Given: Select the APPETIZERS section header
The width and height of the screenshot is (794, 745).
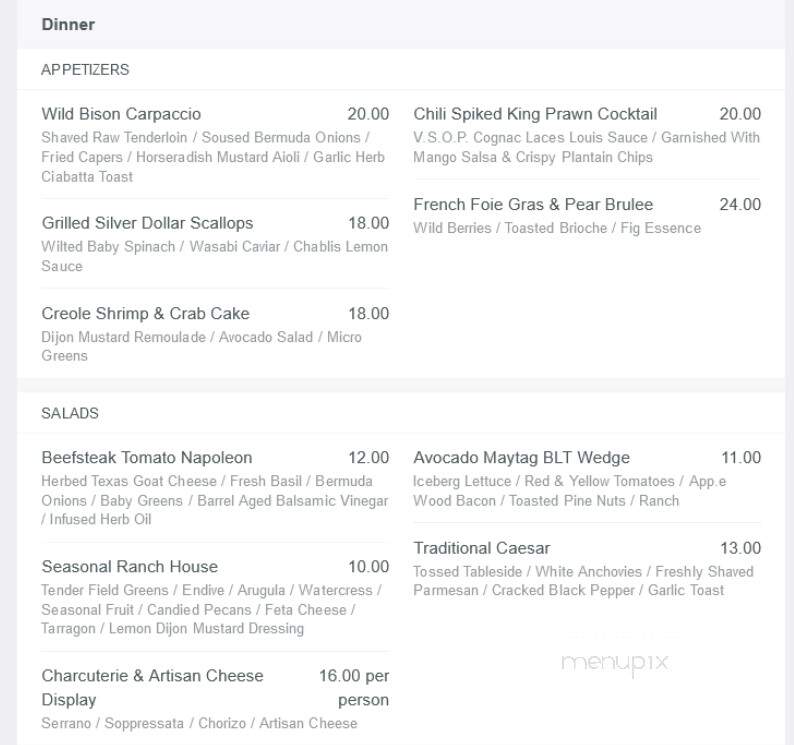Looking at the screenshot, I should coord(85,69).
